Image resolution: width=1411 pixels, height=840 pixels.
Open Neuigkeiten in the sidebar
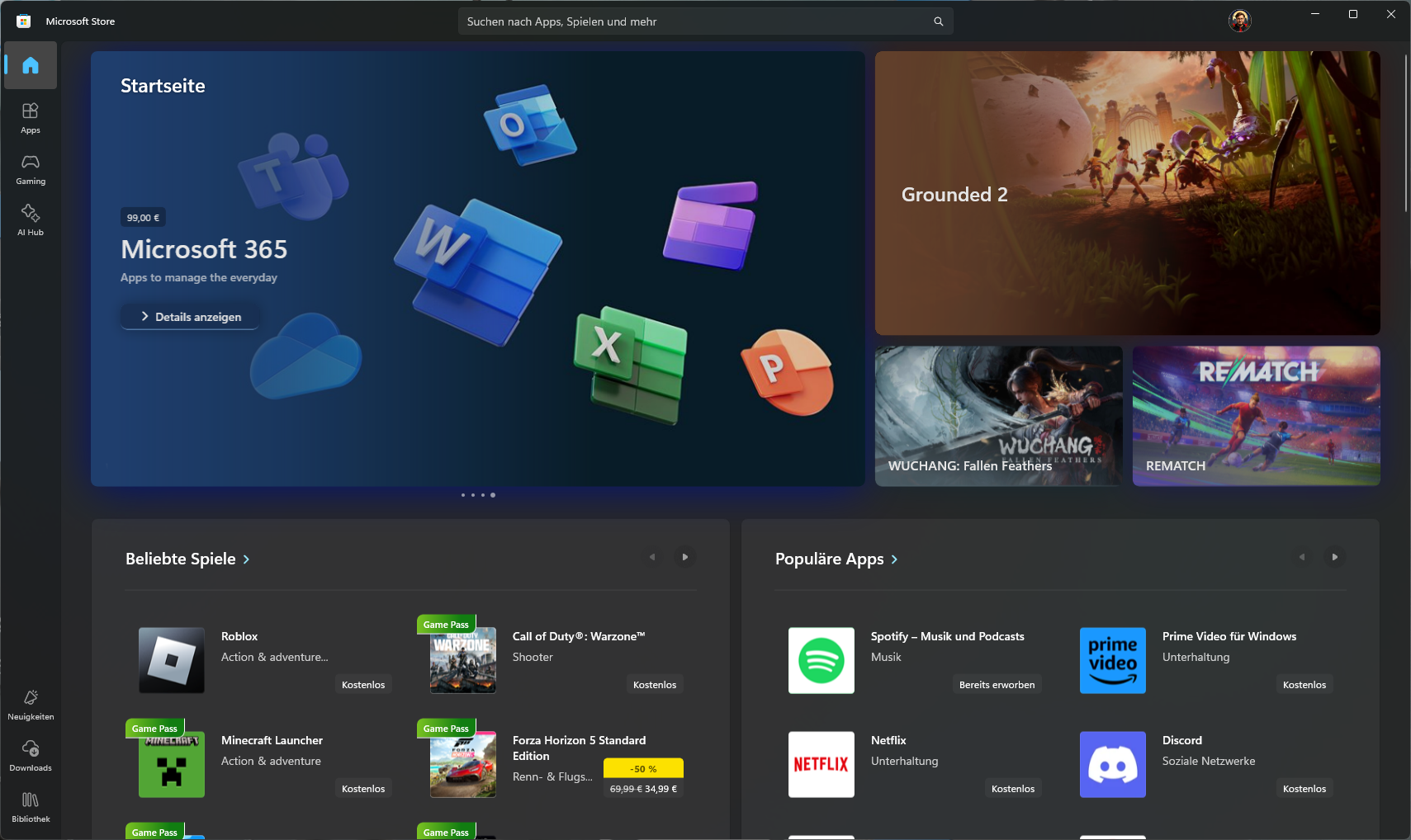click(x=31, y=705)
